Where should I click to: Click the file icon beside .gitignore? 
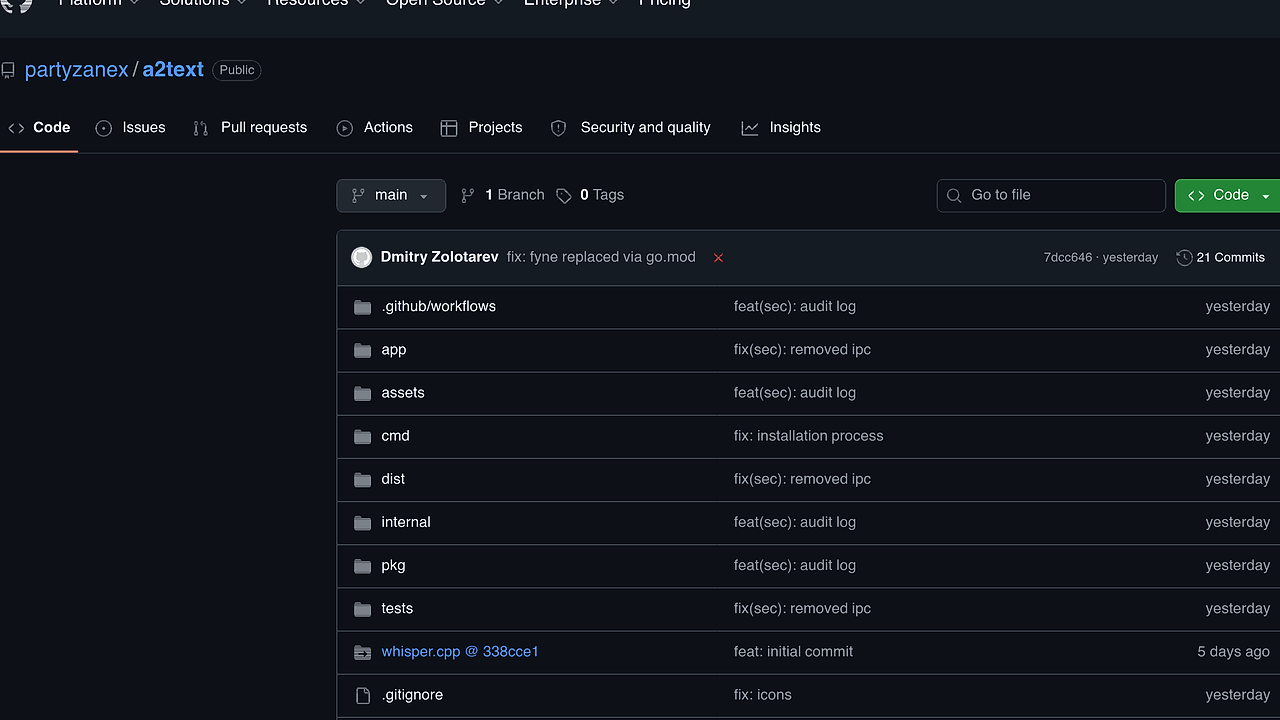click(x=362, y=695)
